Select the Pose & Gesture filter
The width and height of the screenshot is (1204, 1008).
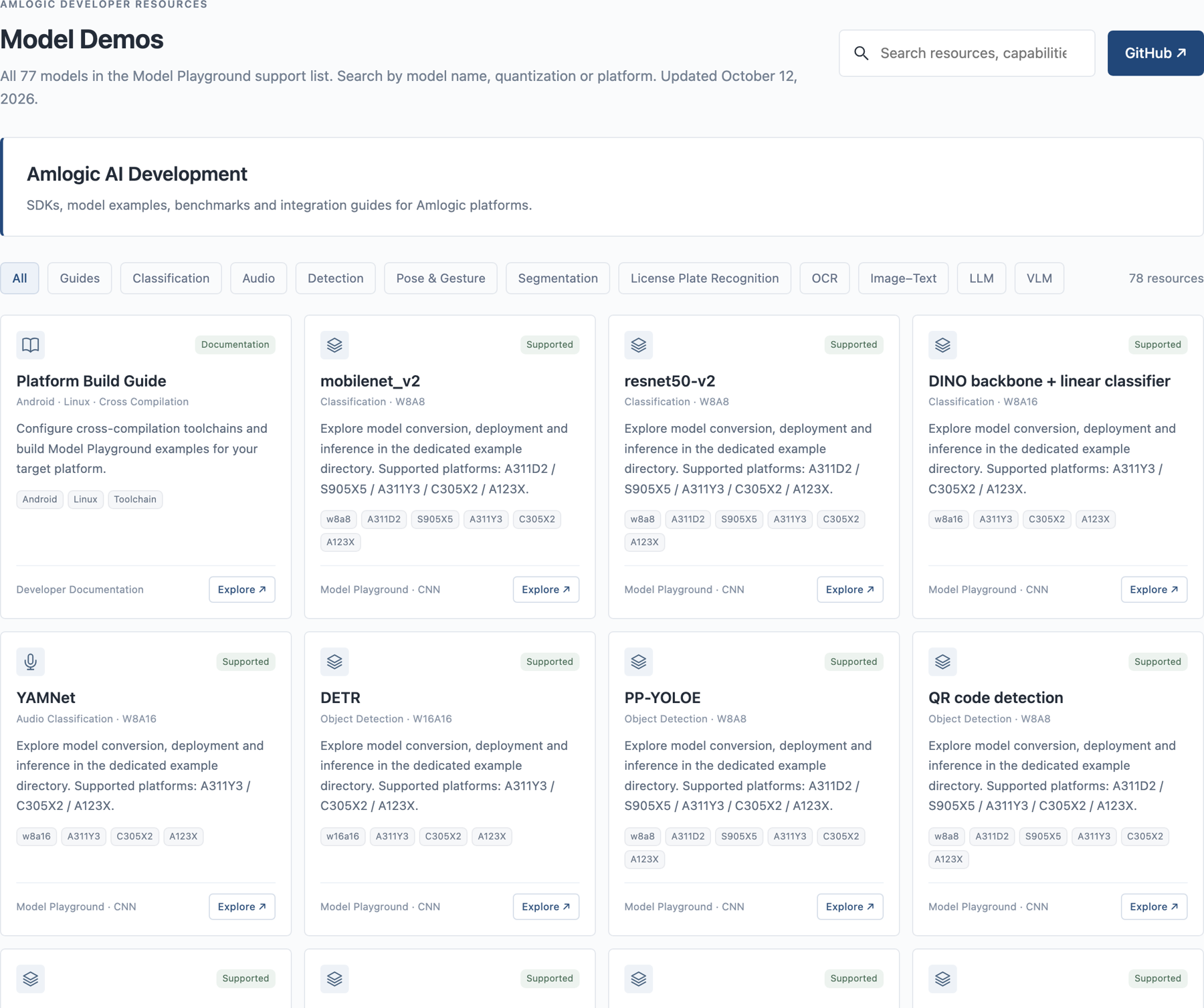click(x=441, y=278)
